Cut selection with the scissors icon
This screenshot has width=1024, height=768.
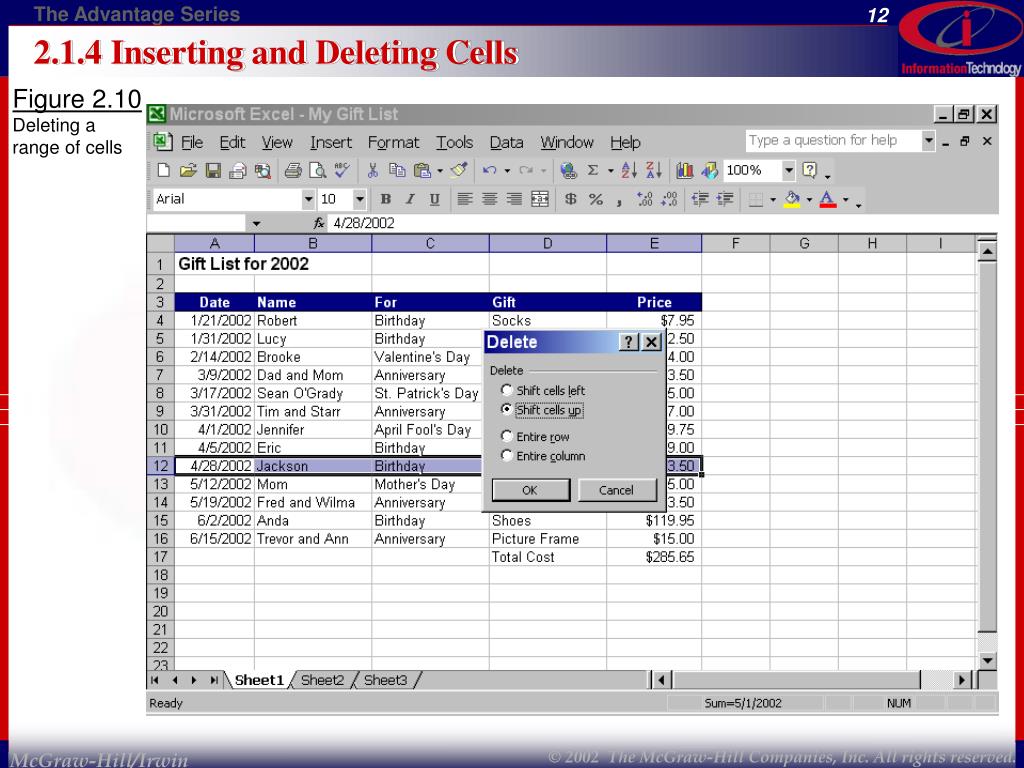pyautogui.click(x=372, y=170)
